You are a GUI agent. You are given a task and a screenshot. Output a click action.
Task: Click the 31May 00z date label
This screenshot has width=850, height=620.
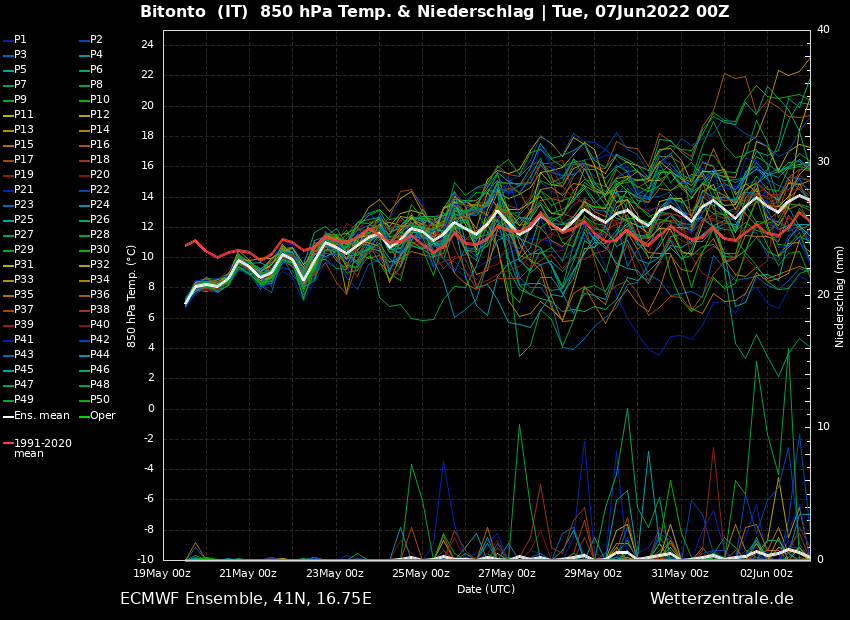tap(680, 573)
